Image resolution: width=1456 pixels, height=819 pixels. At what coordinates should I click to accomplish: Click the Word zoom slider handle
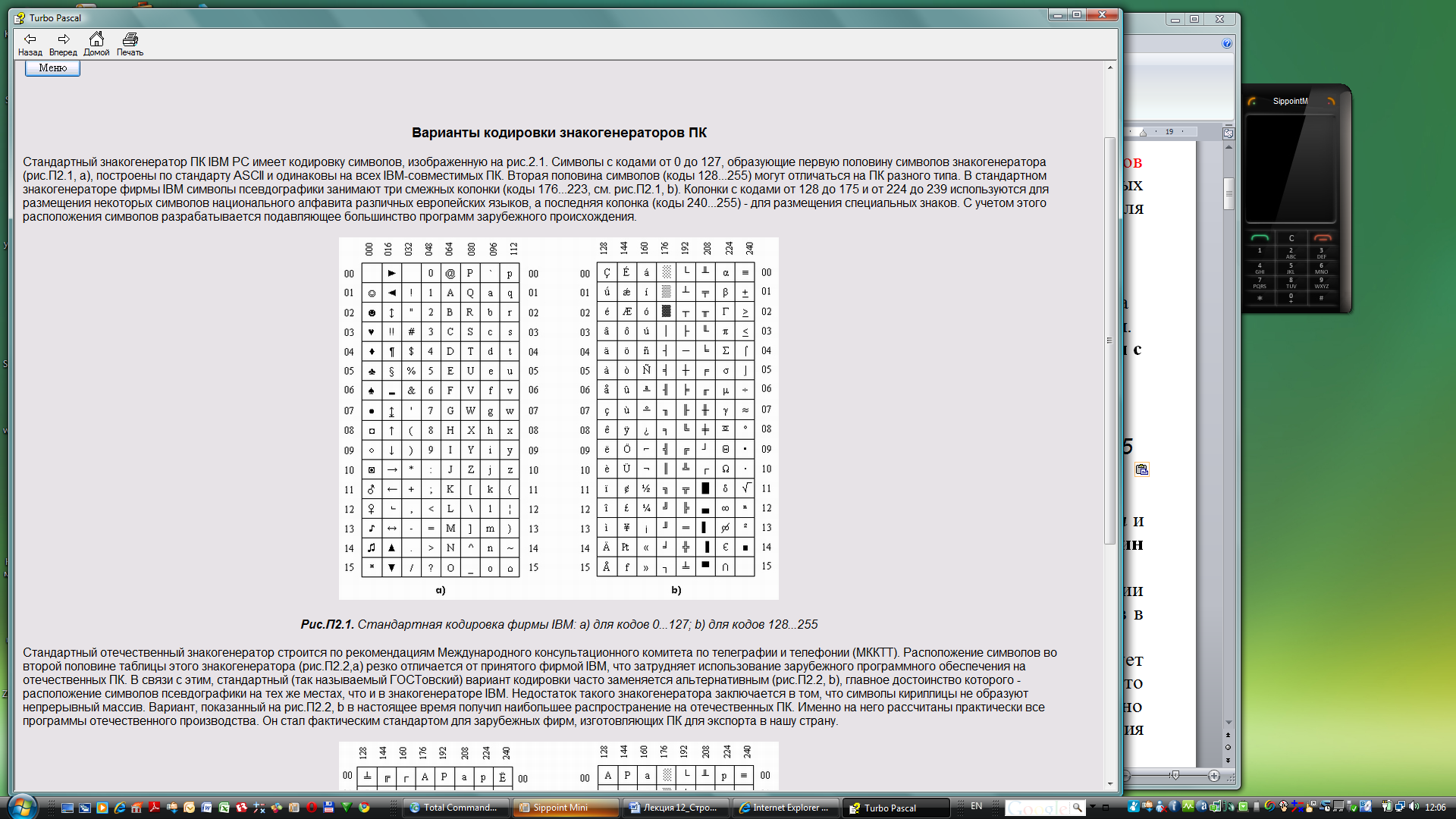[x=1175, y=776]
